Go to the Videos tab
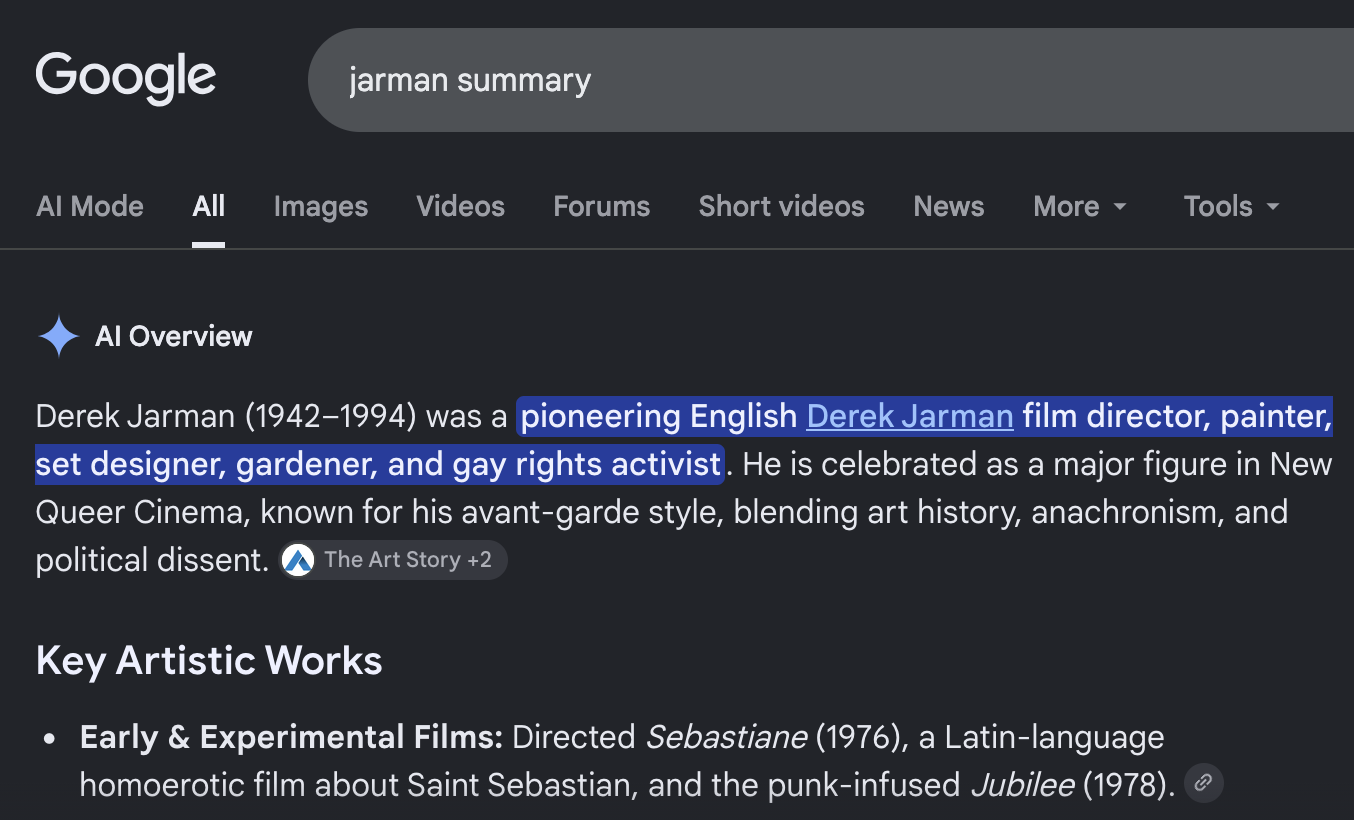 [461, 206]
